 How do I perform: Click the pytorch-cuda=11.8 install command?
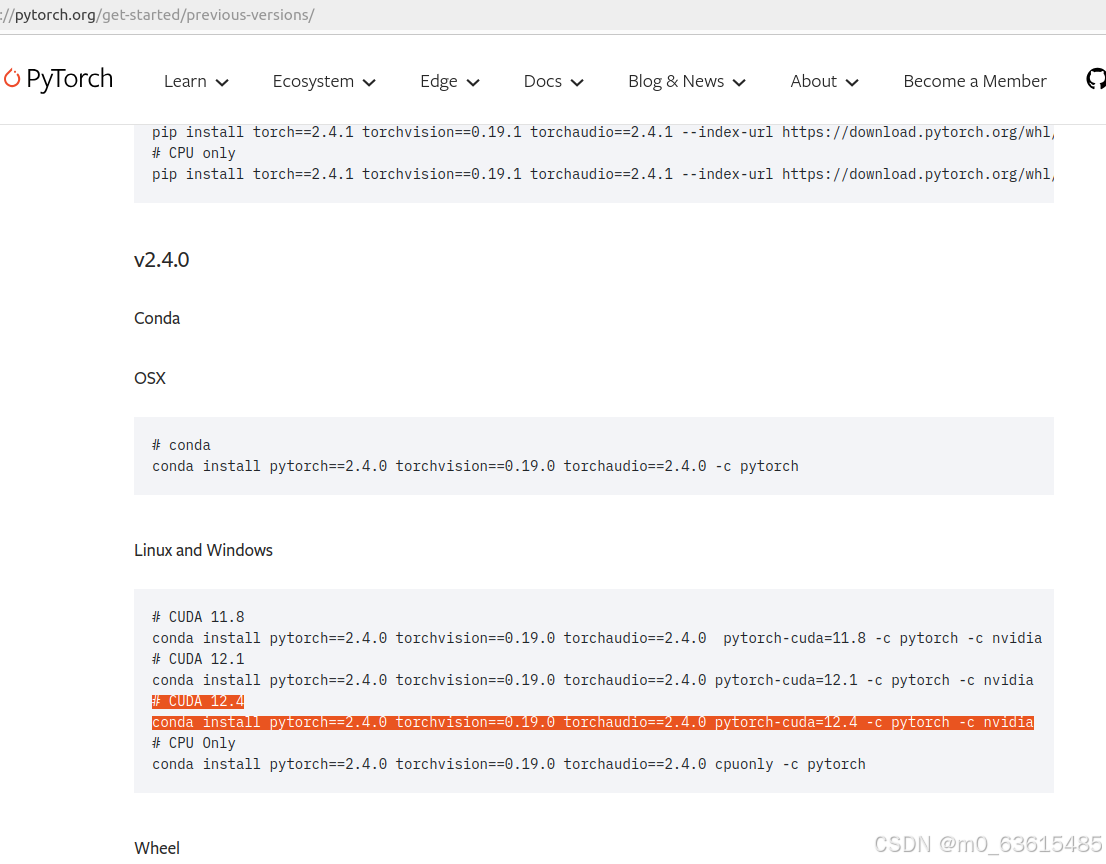tap(597, 638)
